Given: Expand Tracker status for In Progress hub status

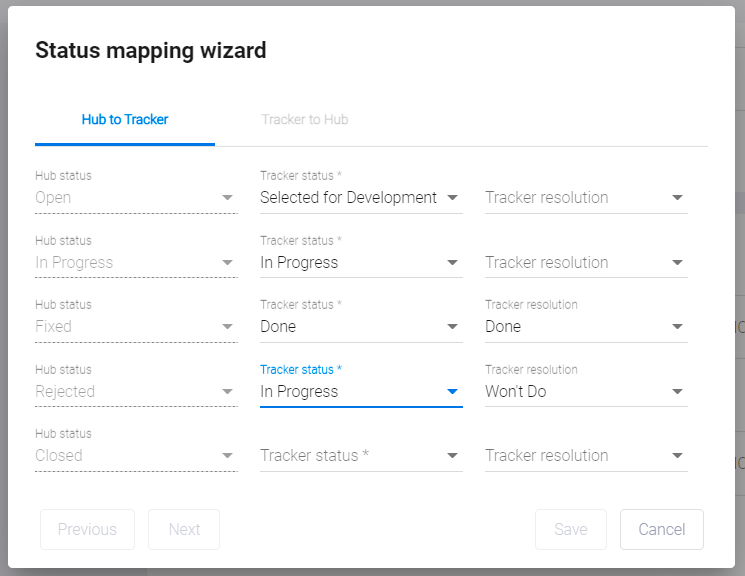Looking at the screenshot, I should 360,263.
